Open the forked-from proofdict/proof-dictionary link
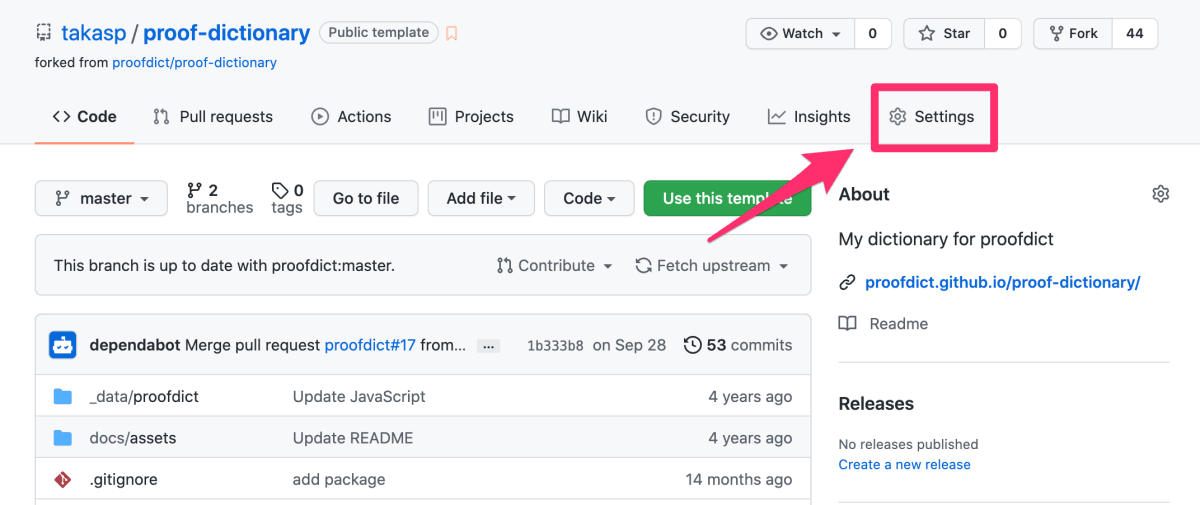The height and width of the screenshot is (505, 1200). click(195, 62)
